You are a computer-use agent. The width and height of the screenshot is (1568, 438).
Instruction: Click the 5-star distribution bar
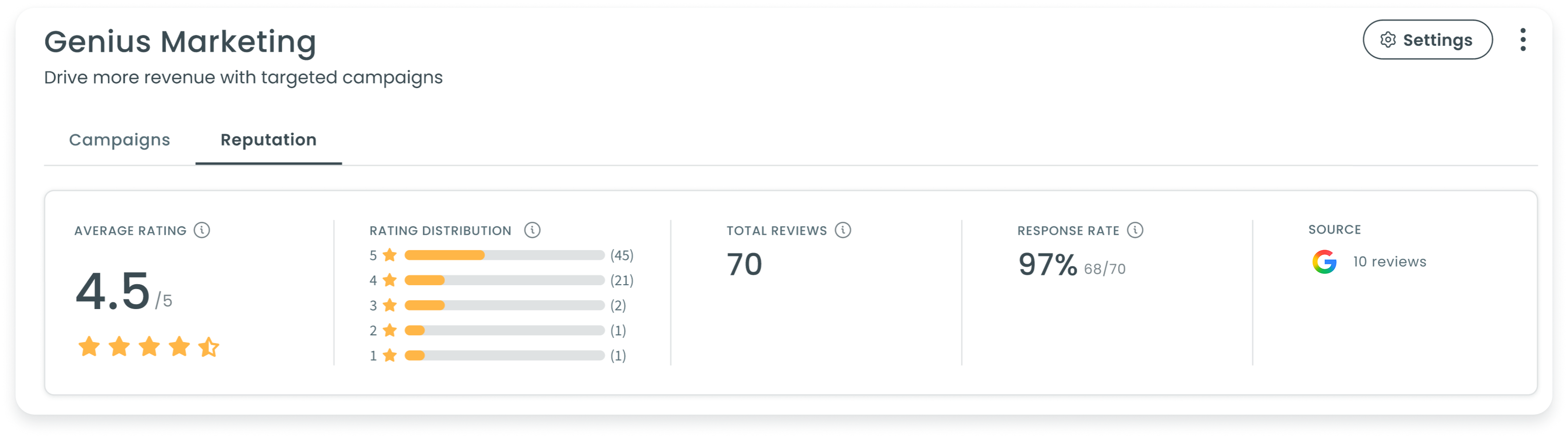tap(504, 255)
